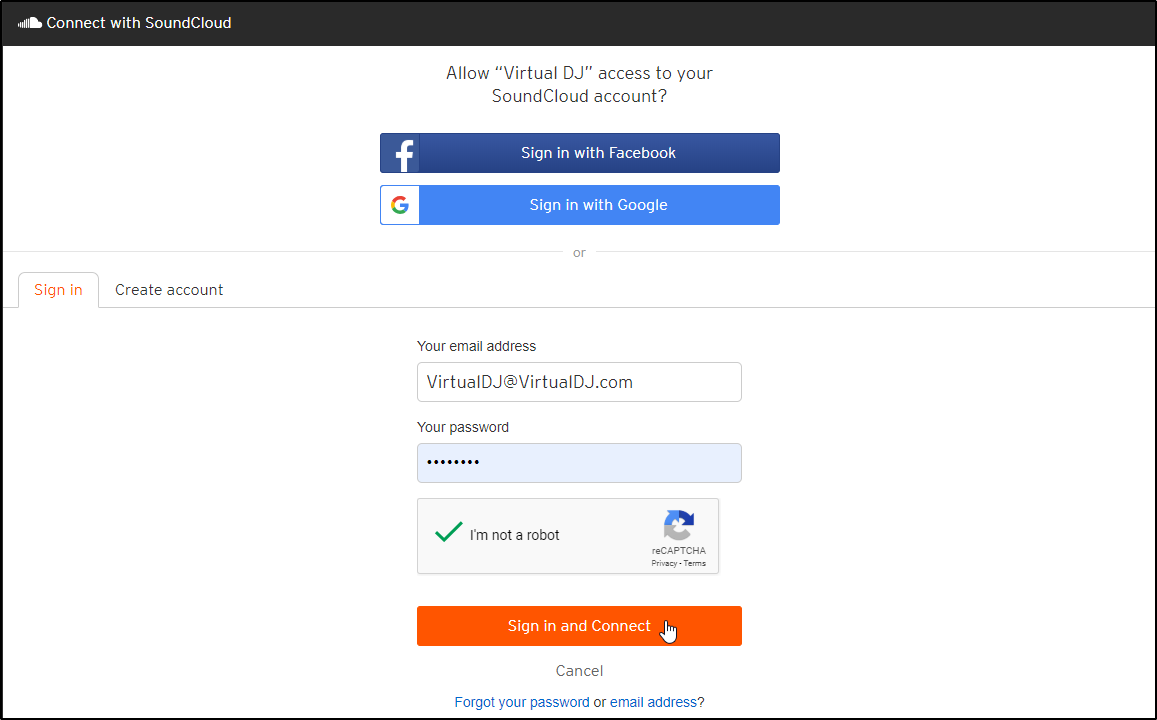
Task: Click the email address input field
Action: tap(579, 382)
